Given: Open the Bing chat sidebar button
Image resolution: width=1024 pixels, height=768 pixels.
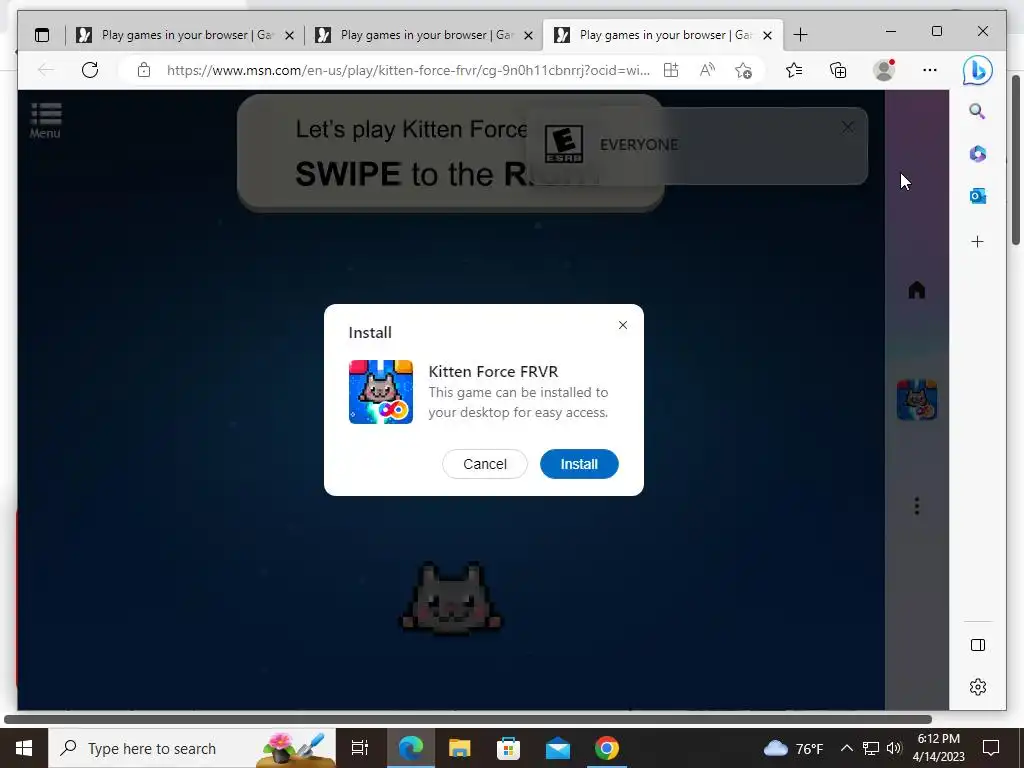Looking at the screenshot, I should pos(978,70).
